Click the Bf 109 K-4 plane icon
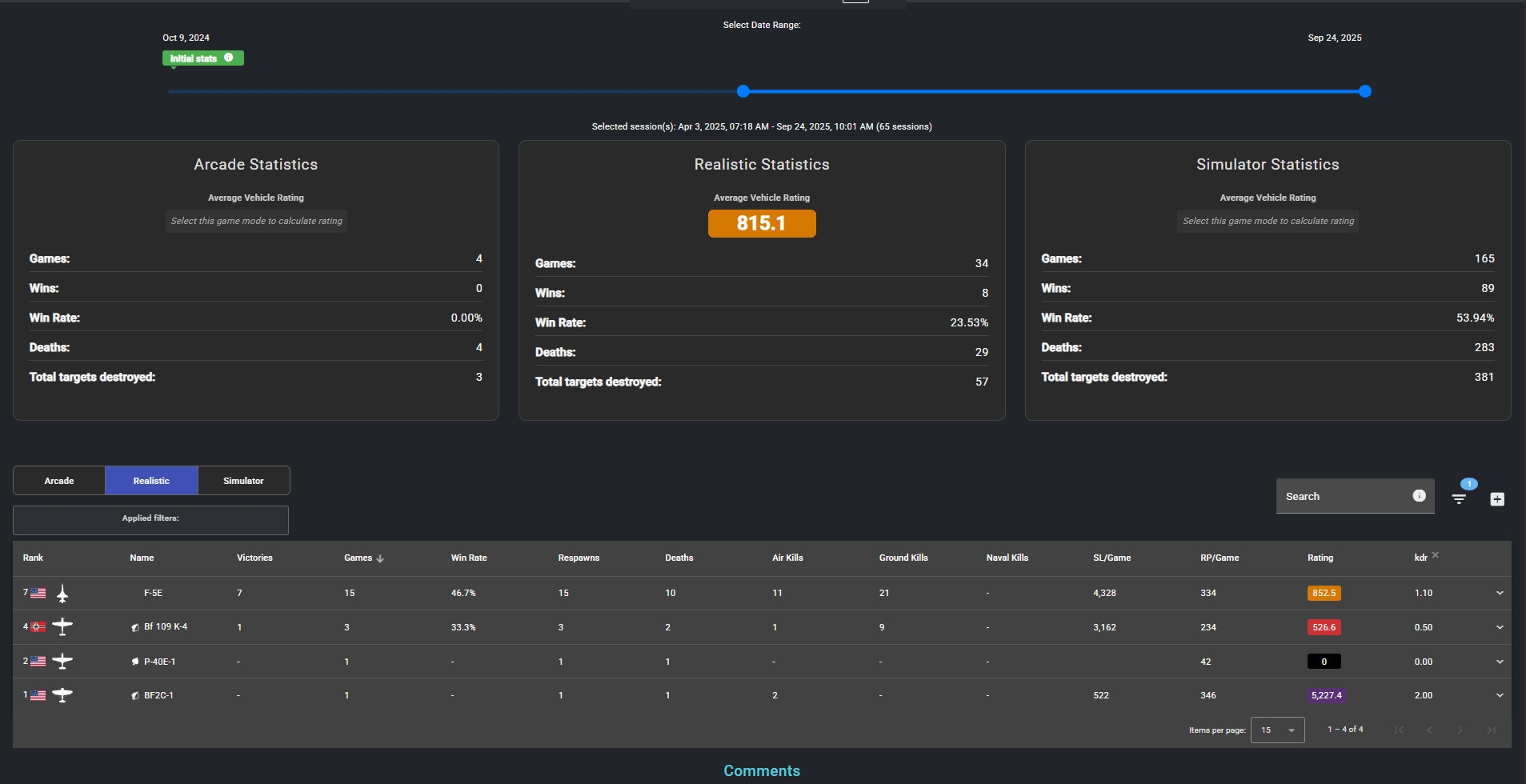This screenshot has height=784, width=1526. (62, 626)
